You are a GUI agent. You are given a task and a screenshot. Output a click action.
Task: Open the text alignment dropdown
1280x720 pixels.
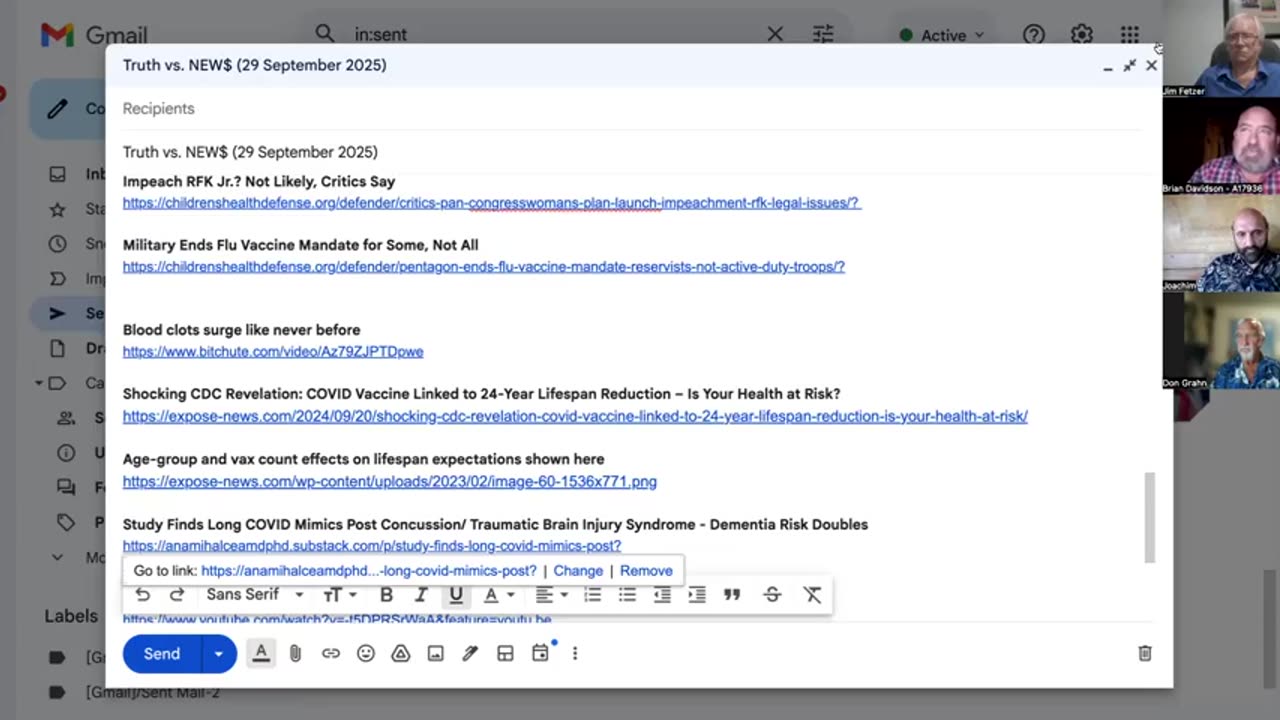click(x=551, y=595)
